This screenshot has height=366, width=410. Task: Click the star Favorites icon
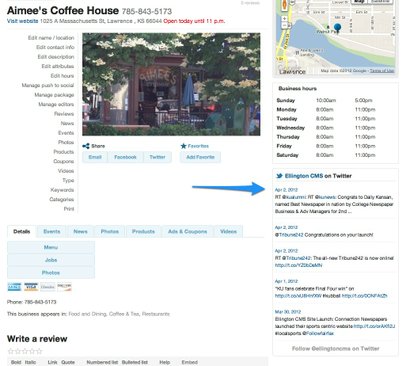tap(183, 146)
